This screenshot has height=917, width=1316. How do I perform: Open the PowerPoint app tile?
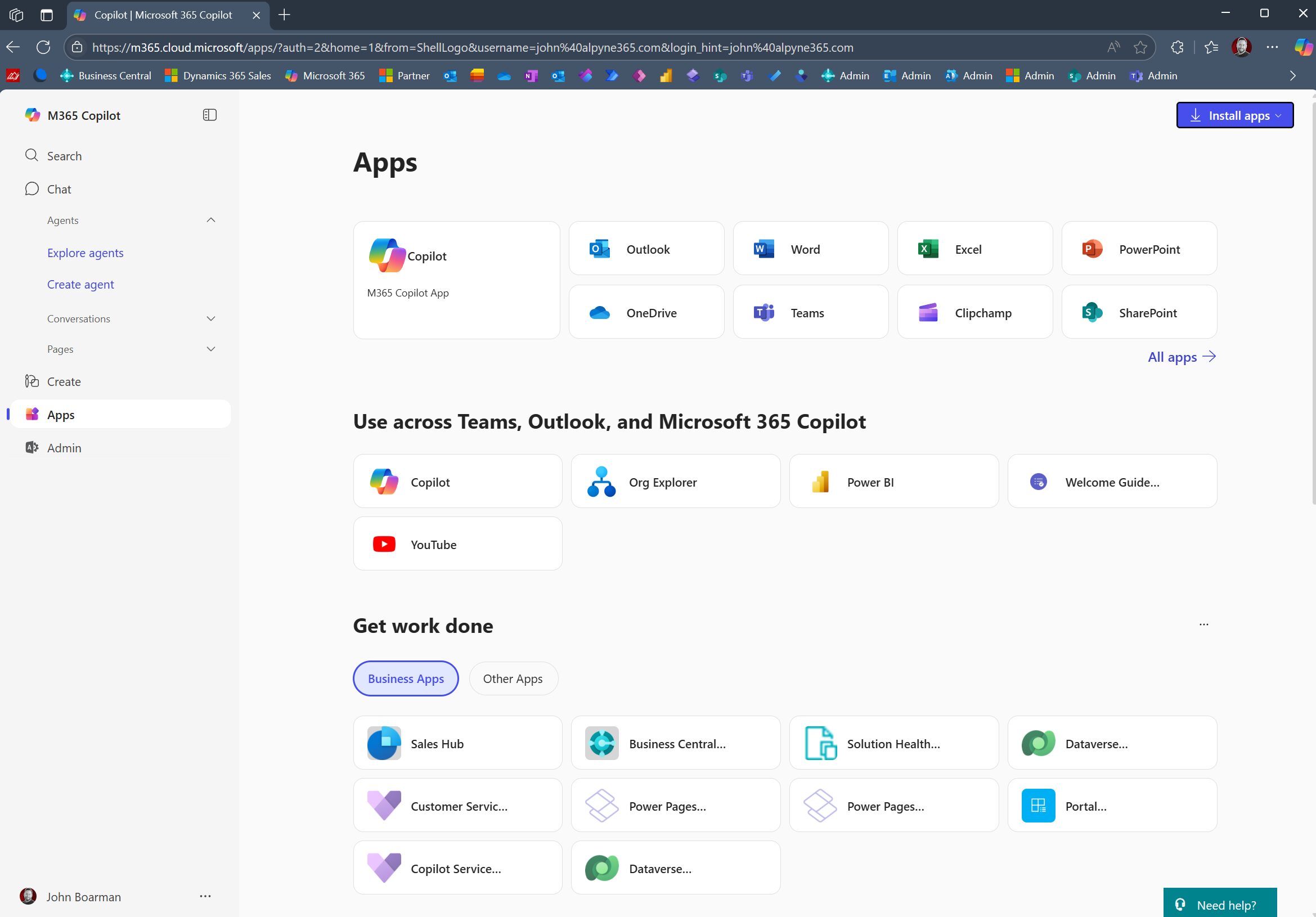1139,249
